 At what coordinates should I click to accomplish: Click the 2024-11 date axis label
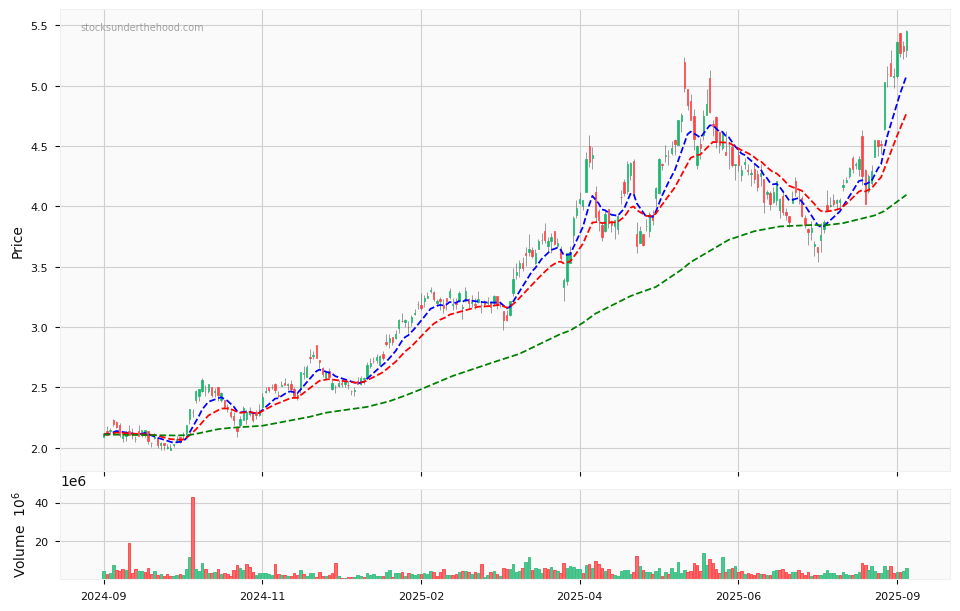click(262, 595)
